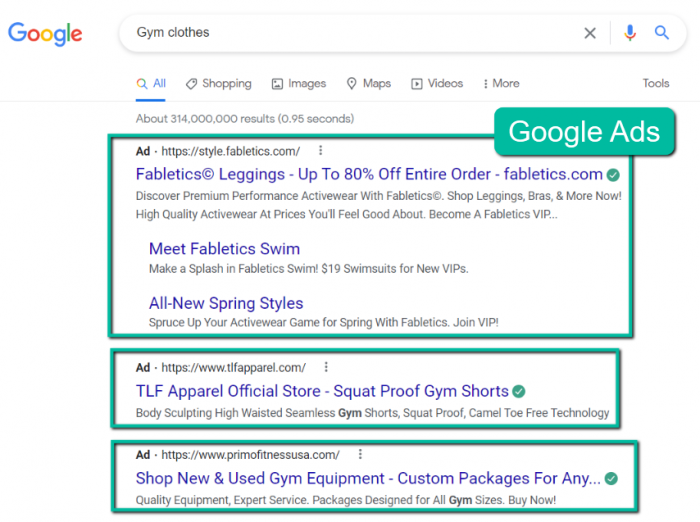Click the Spruce Up Your Activewear Game text
Image resolution: width=700 pixels, height=522 pixels.
pos(324,322)
